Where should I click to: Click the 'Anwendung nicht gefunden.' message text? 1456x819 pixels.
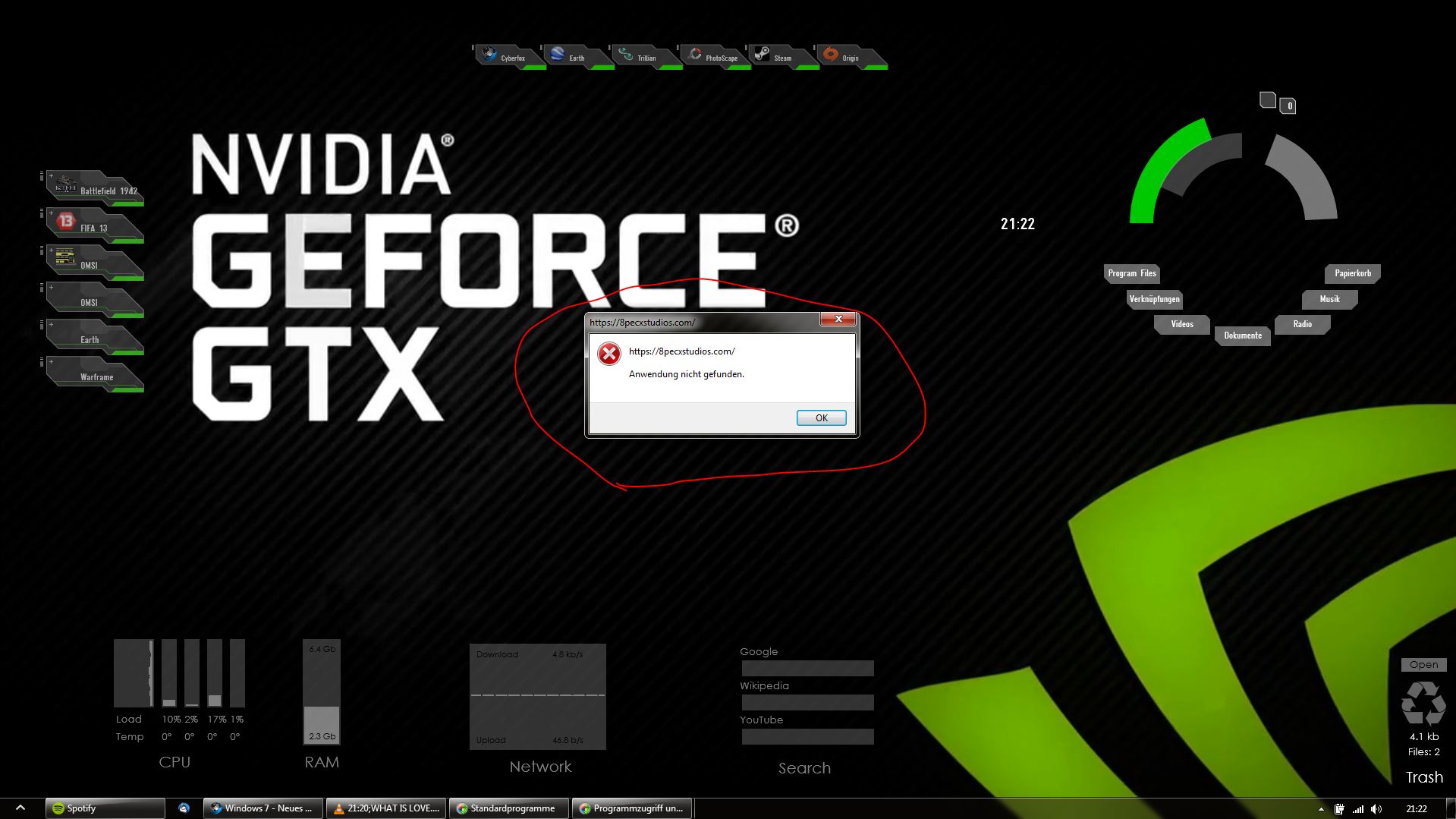click(x=687, y=374)
